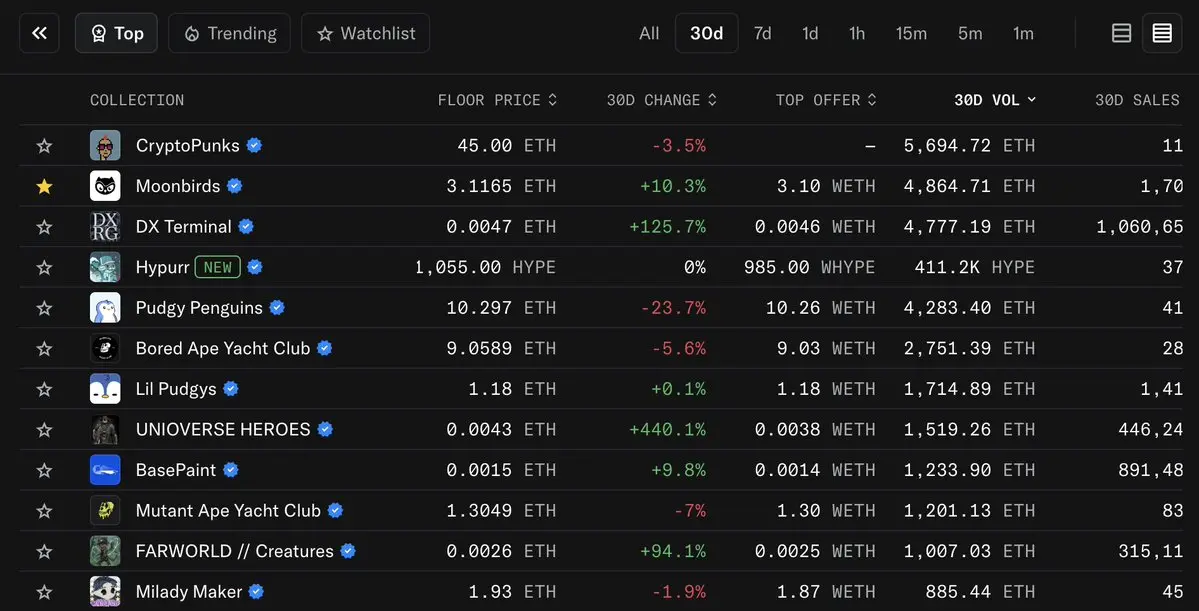Click the 5,694.72 ETH volume value
Screen dimensions: 1199x611
pyautogui.click(x=970, y=145)
